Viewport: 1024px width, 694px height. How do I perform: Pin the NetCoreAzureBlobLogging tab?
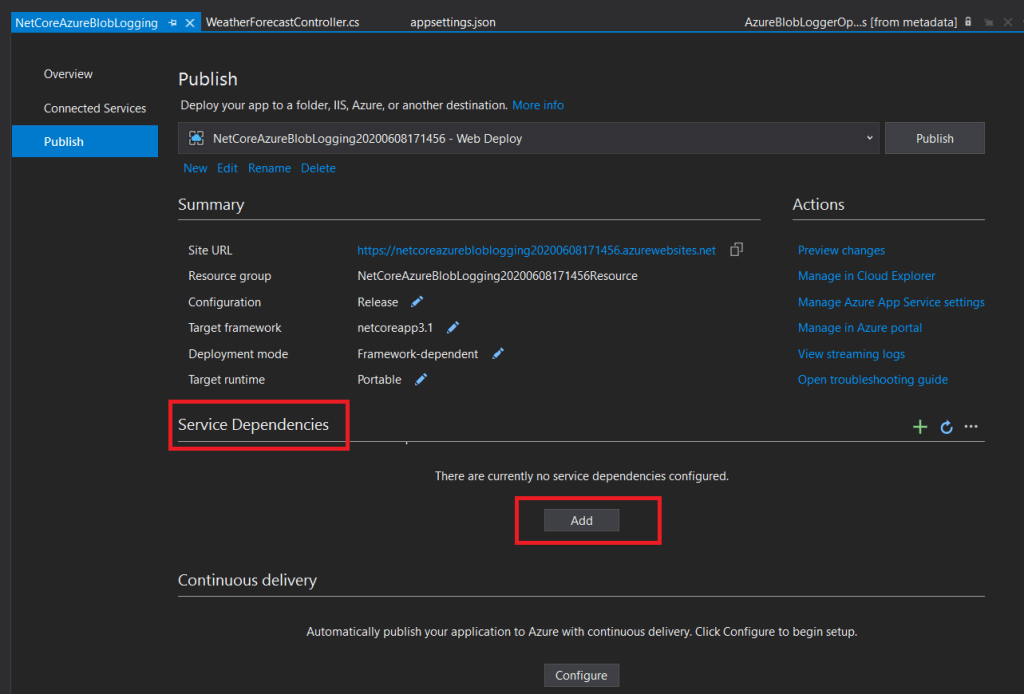[172, 22]
